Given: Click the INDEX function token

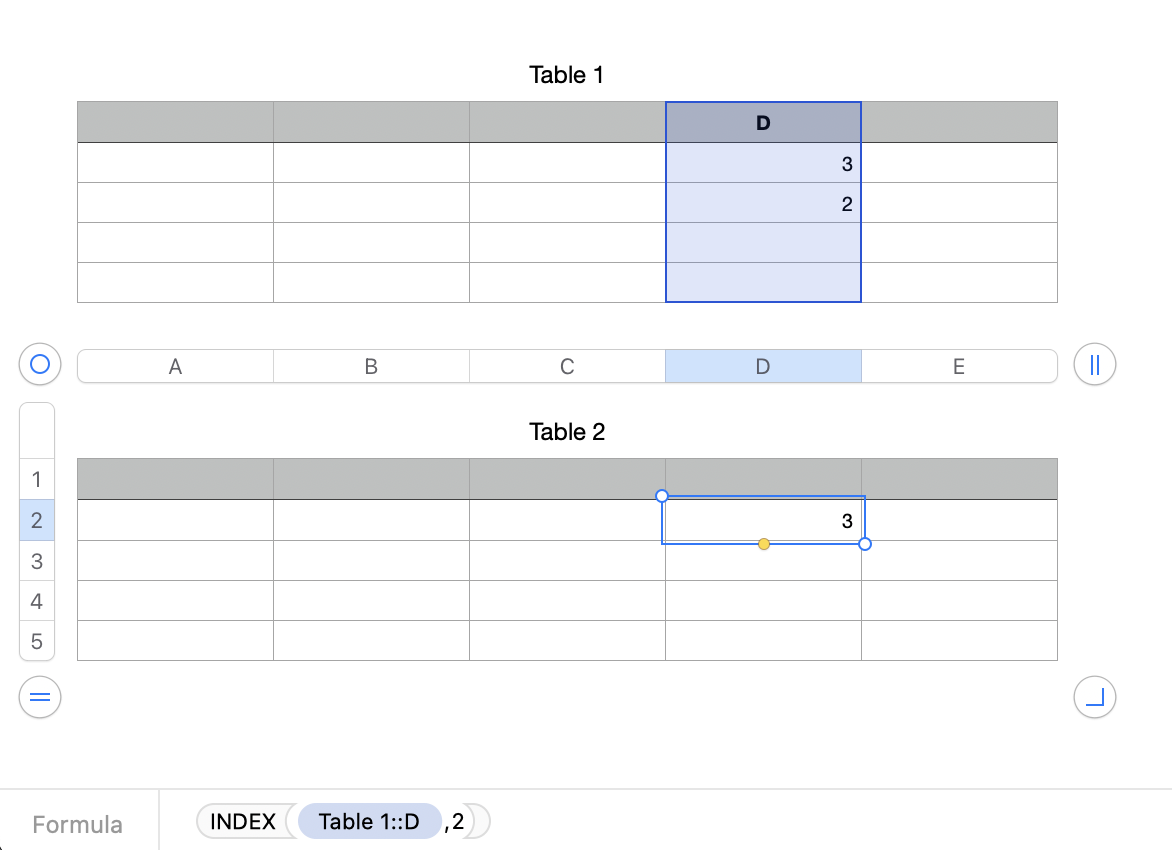Looking at the screenshot, I should coord(243,822).
